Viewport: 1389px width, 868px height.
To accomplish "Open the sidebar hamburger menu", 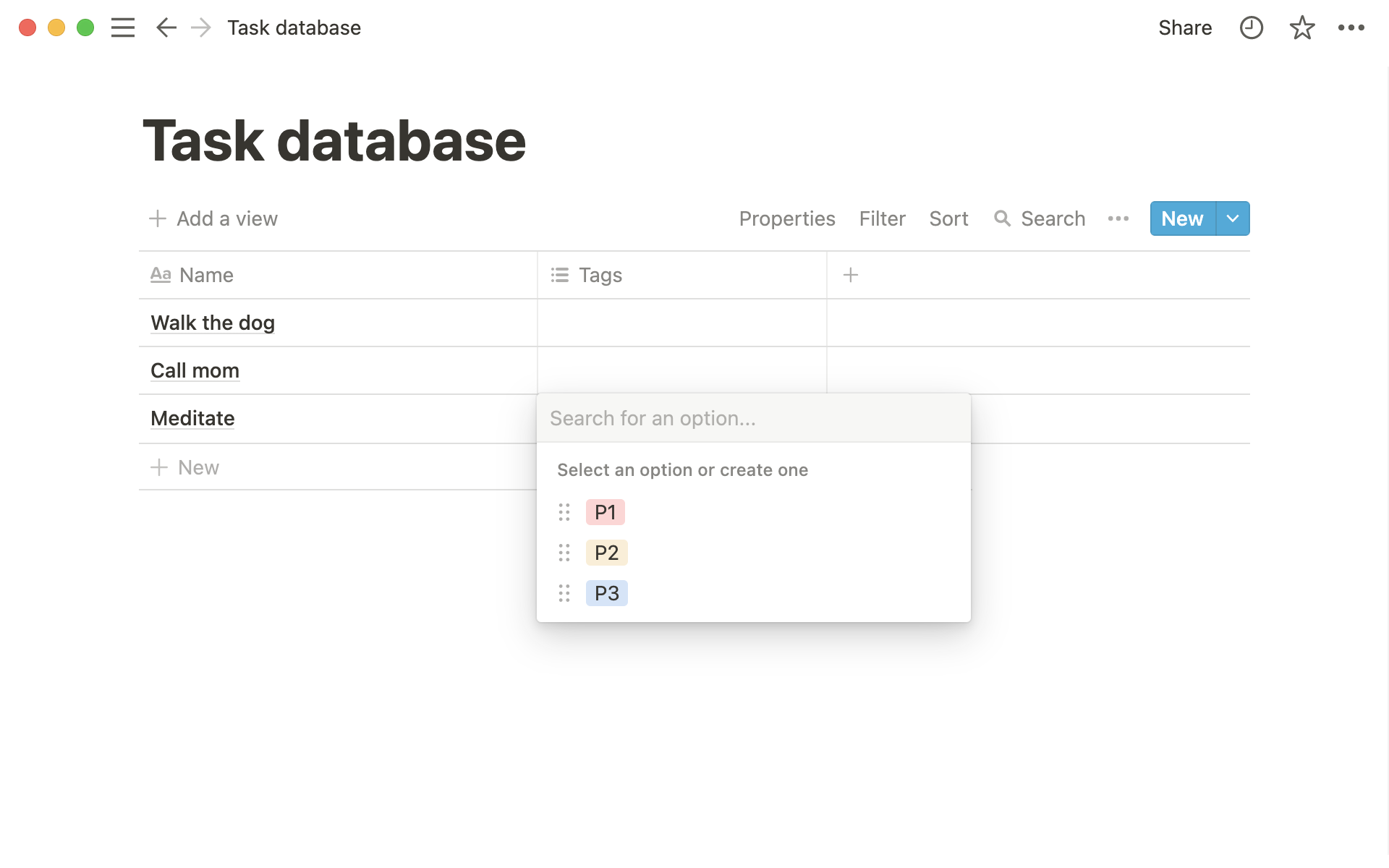I will [123, 27].
